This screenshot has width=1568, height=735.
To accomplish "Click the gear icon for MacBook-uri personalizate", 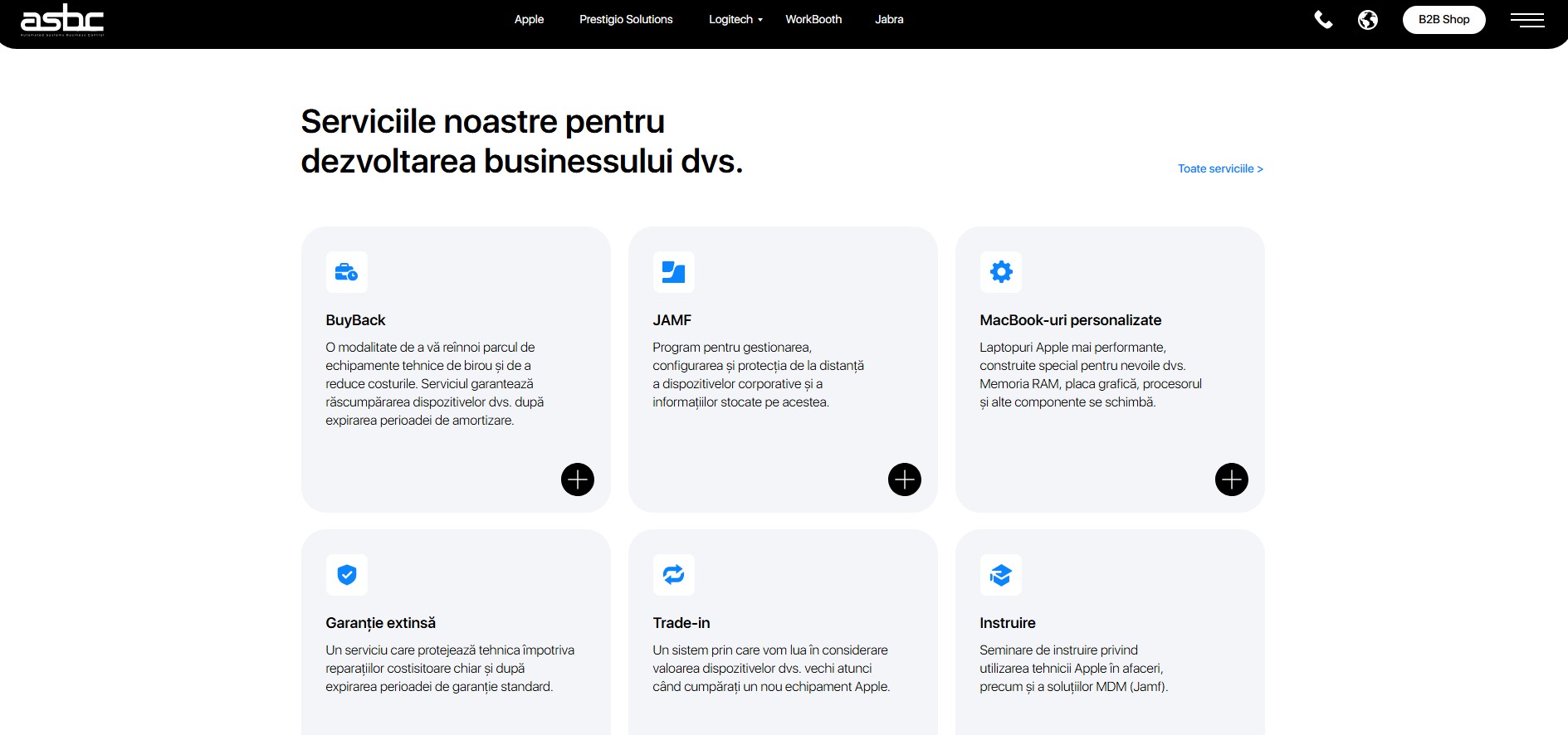I will click(1001, 272).
